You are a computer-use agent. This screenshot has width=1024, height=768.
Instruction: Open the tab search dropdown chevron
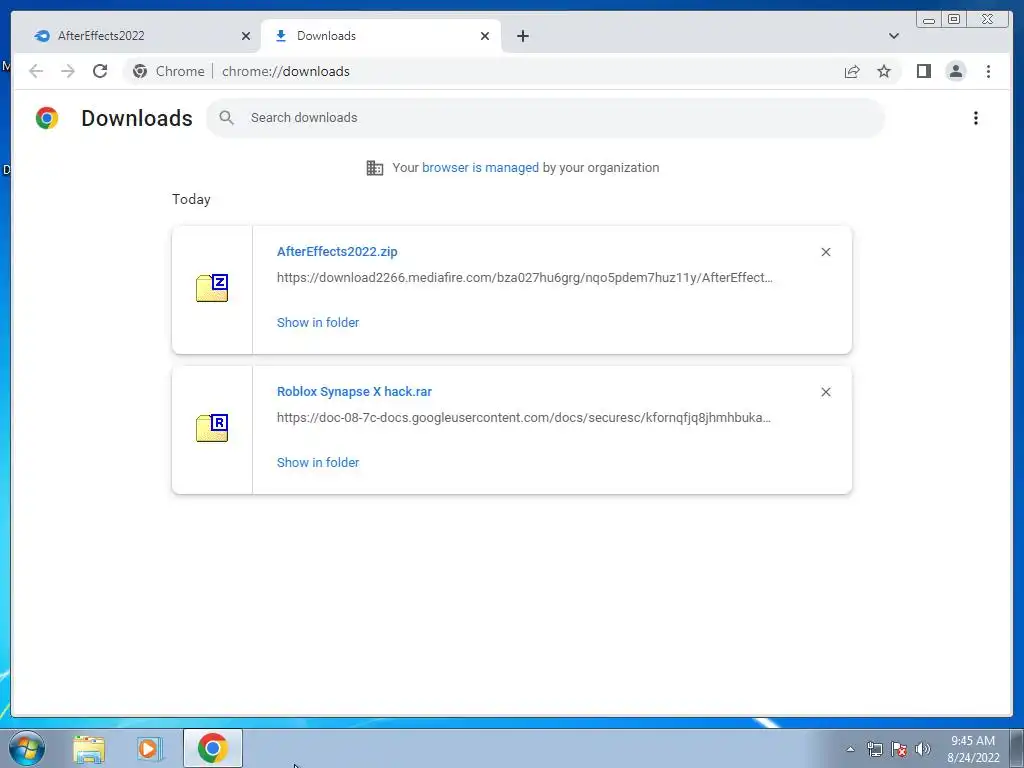[x=893, y=36]
